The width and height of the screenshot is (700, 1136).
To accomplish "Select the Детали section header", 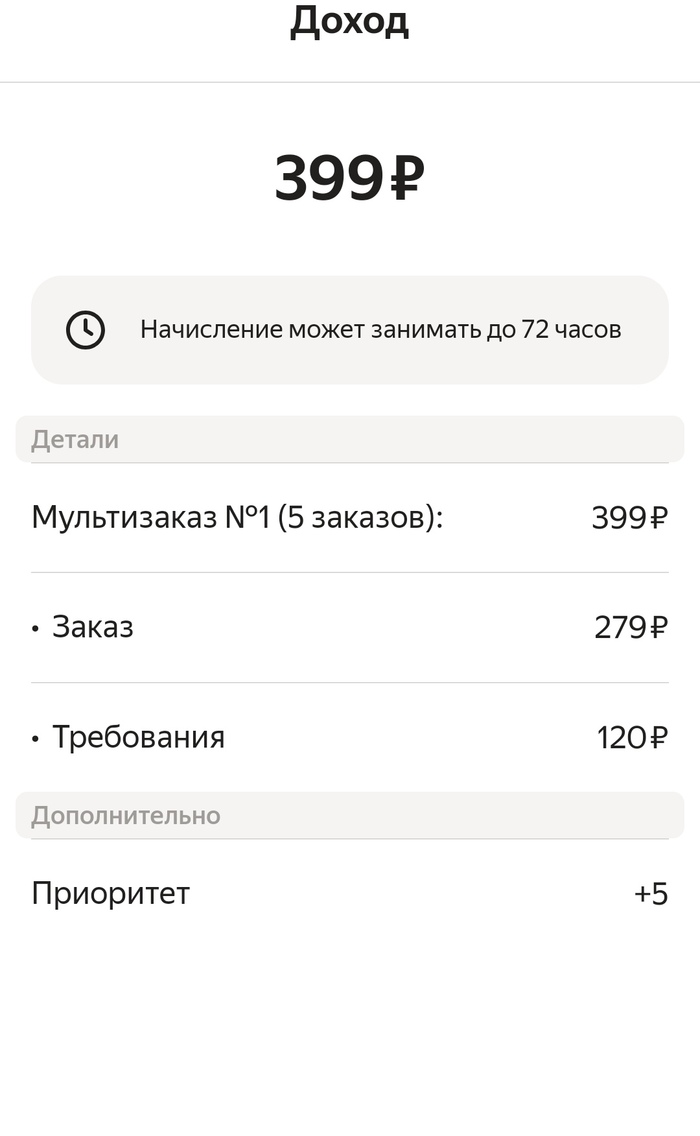I will point(75,439).
